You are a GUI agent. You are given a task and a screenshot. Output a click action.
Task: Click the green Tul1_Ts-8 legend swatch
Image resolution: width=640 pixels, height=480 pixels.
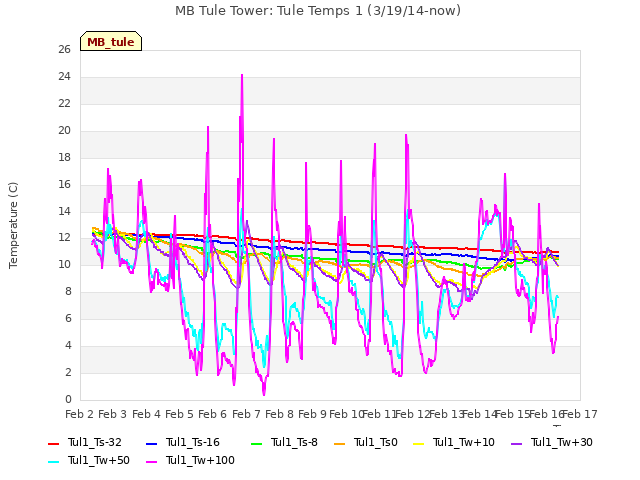point(256,443)
